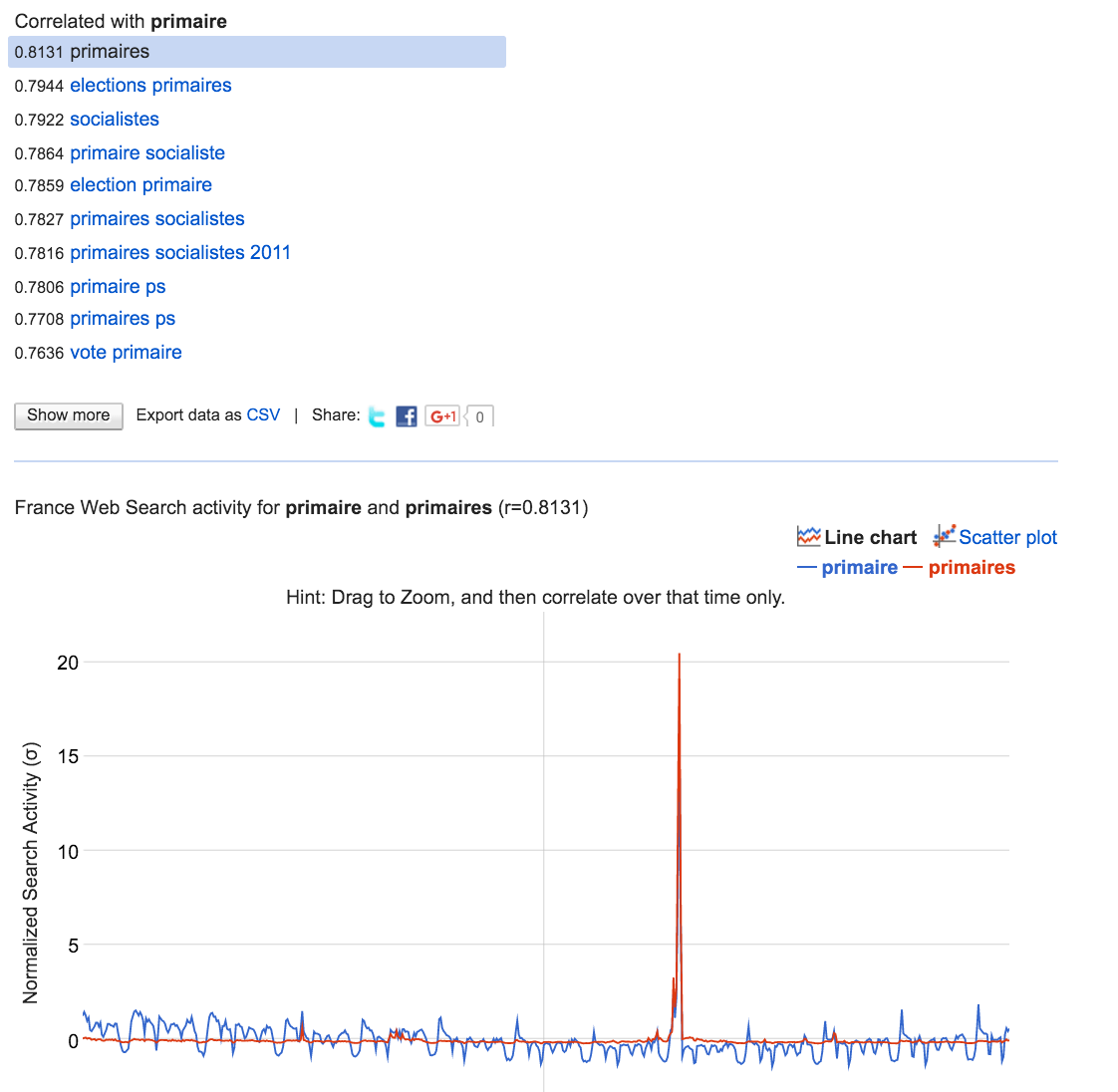
Task: Click the red spike peak in chart
Action: click(679, 655)
